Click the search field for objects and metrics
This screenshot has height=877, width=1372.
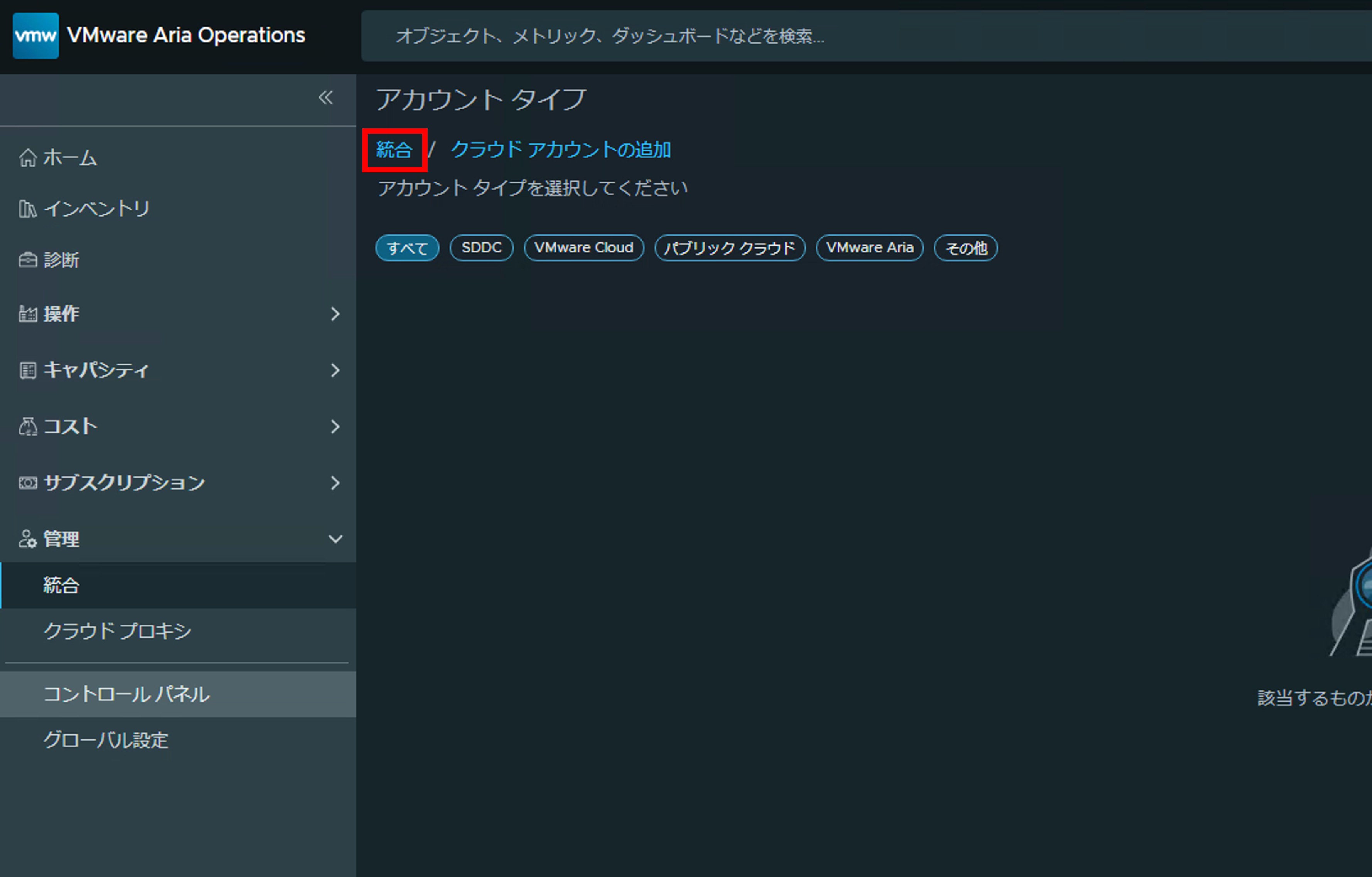(866, 36)
